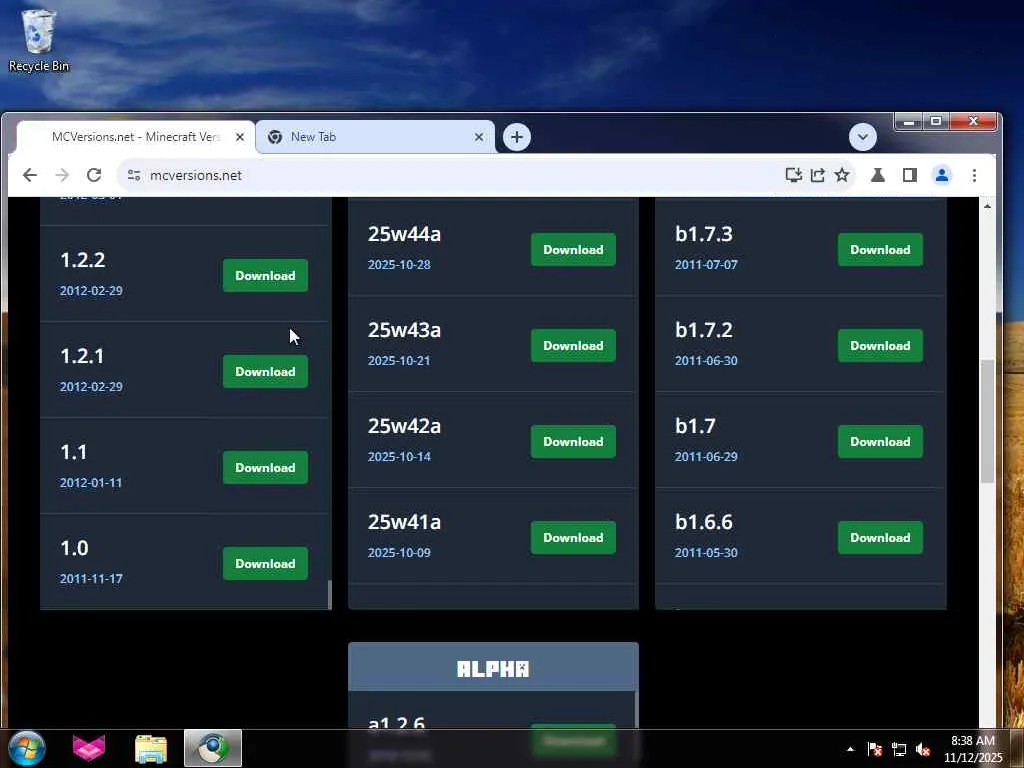Open the Windows Start menu
Viewport: 1024px width, 768px height.
(x=27, y=748)
